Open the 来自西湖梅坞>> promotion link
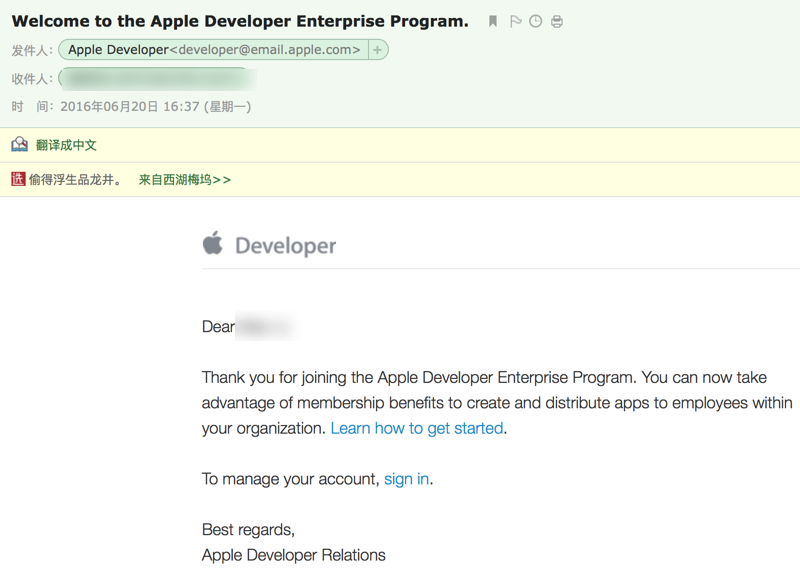Viewport: 800px width, 576px height. coord(184,180)
